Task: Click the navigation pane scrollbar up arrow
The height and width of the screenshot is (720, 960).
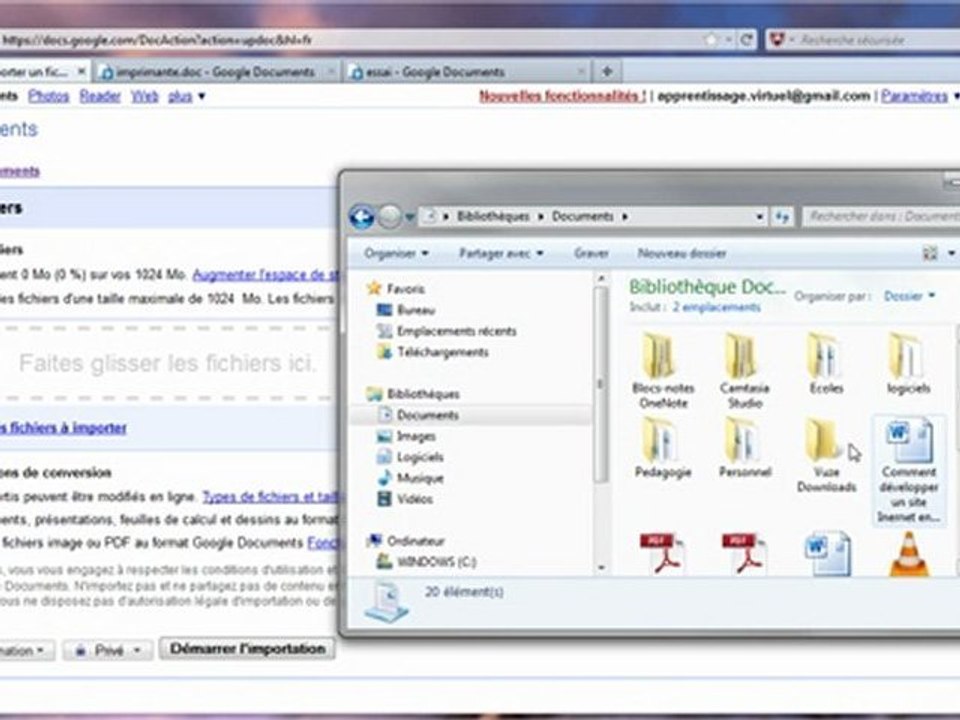Action: 601,279
